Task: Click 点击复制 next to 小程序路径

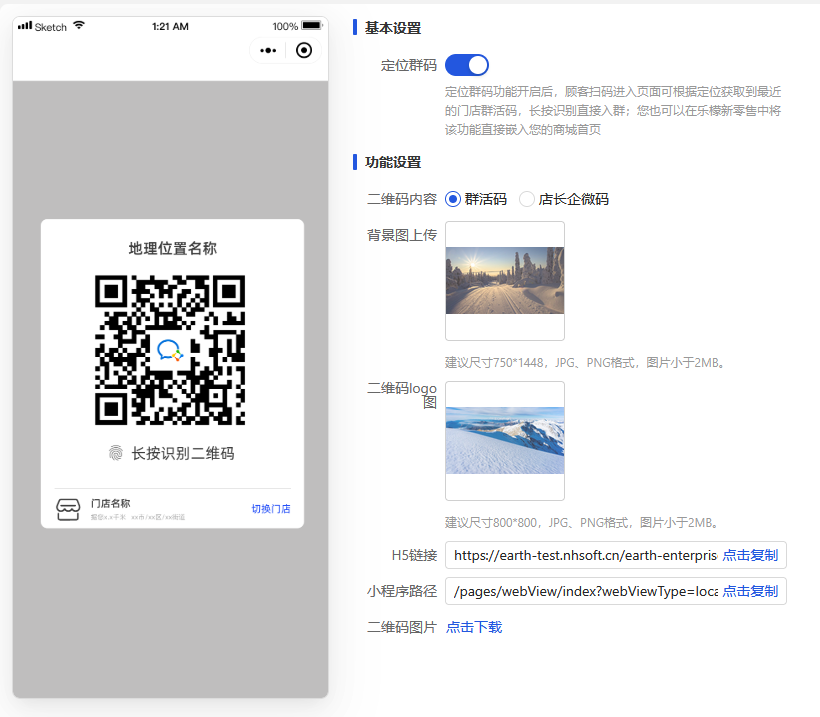Action: click(750, 591)
